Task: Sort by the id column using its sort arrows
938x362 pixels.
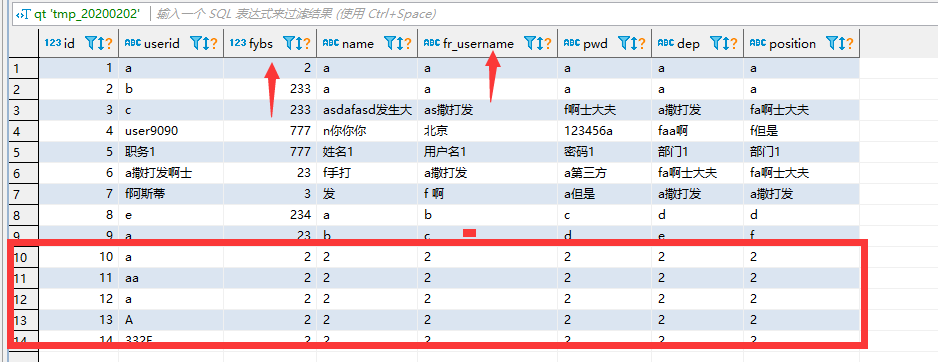Action: (x=100, y=43)
